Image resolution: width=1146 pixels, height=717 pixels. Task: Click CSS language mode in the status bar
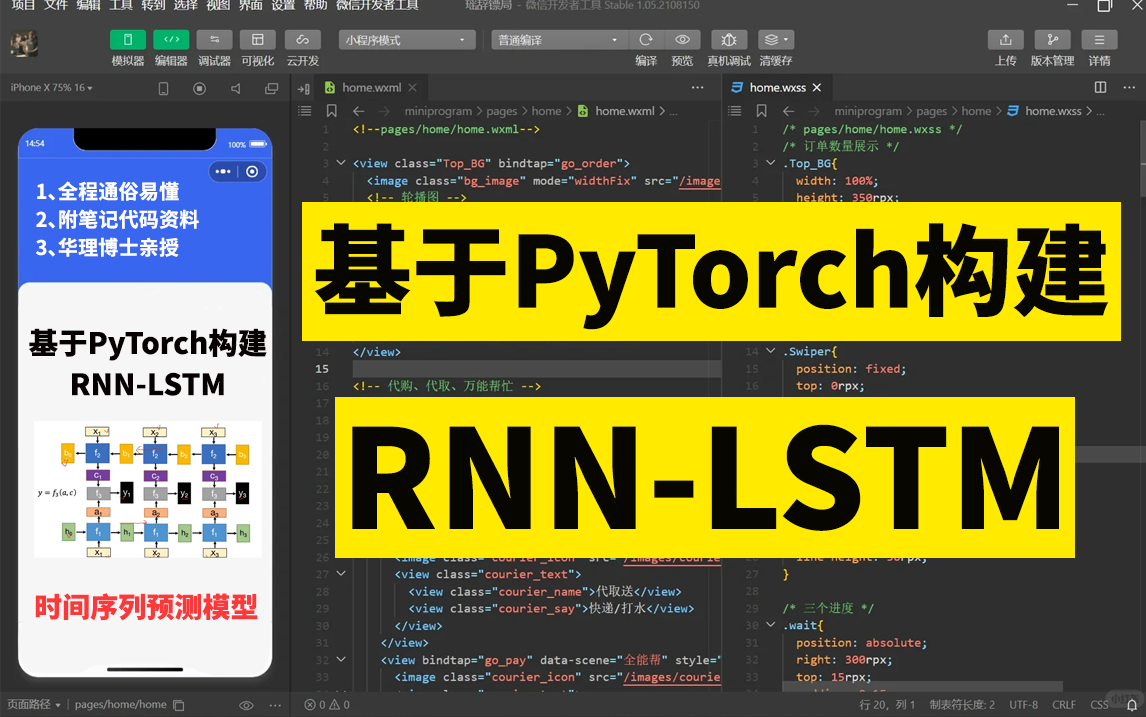point(1098,704)
